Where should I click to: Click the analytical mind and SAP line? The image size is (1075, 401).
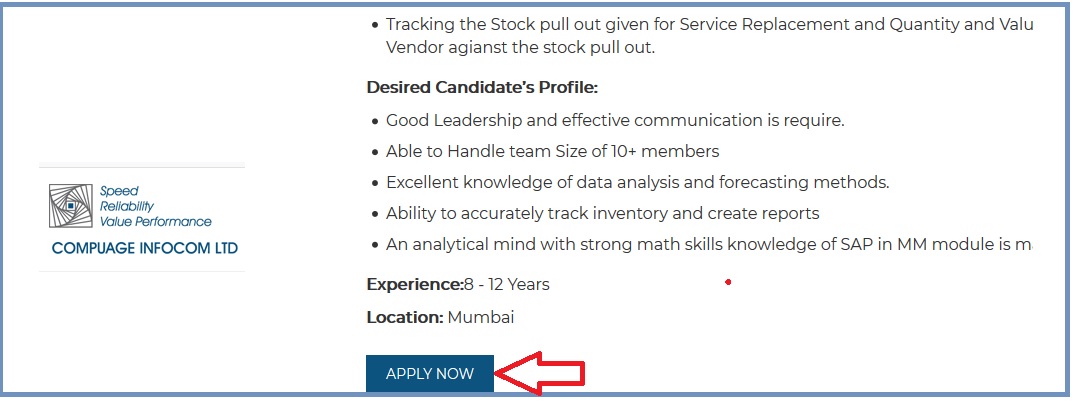click(708, 244)
